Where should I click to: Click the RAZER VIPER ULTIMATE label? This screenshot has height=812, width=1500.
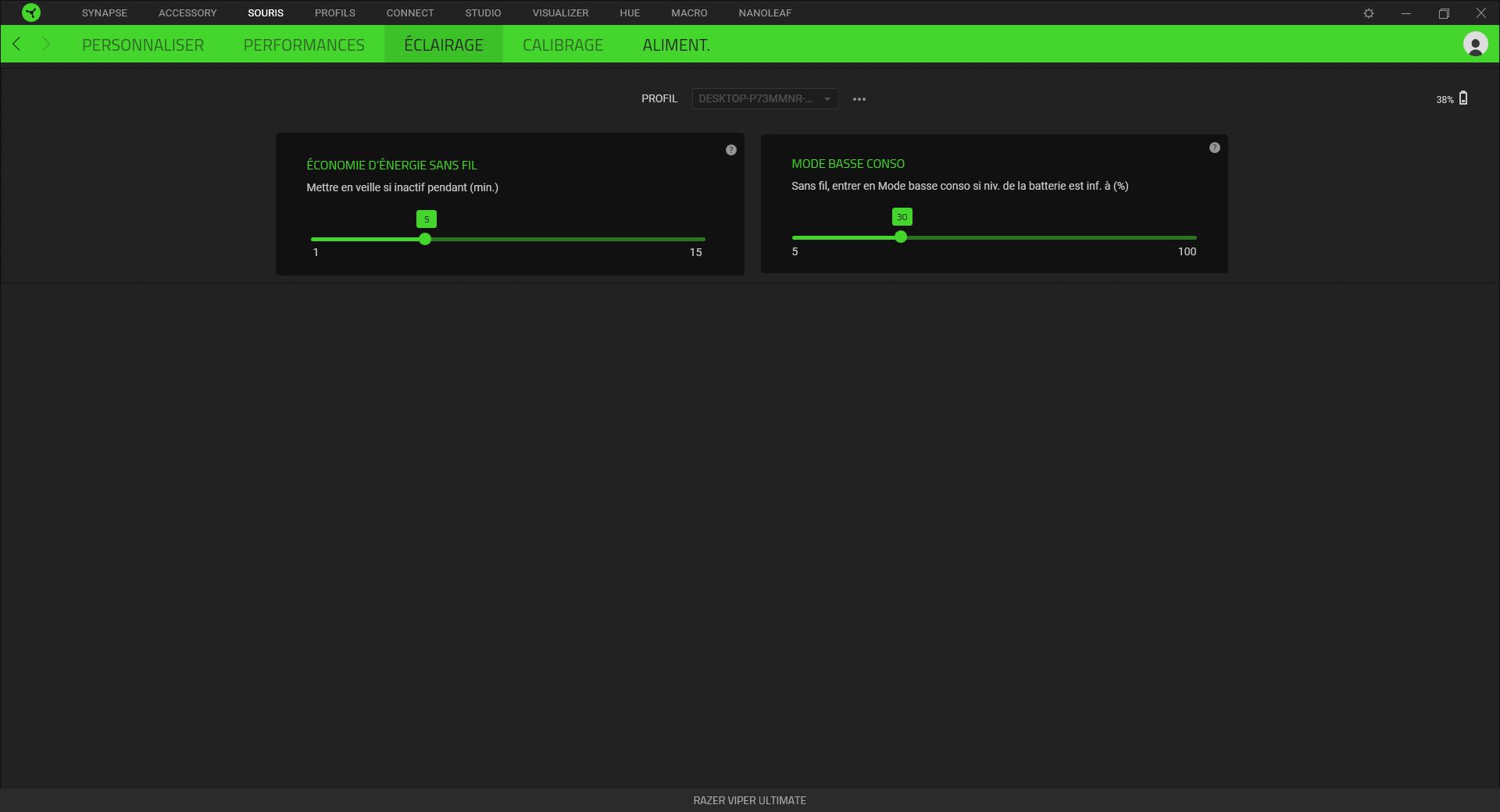coord(749,800)
